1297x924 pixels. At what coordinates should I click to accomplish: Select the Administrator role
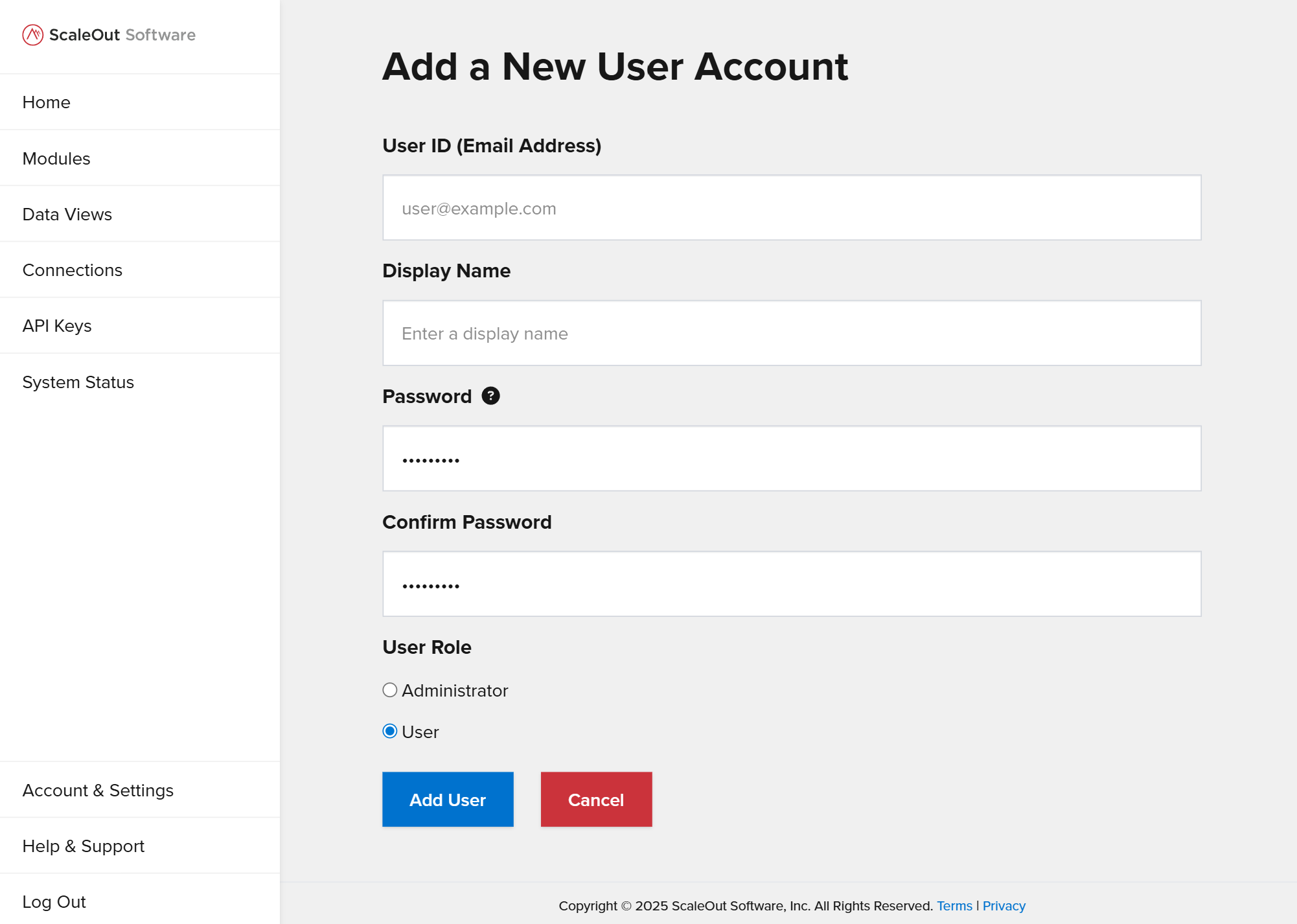pyautogui.click(x=389, y=690)
